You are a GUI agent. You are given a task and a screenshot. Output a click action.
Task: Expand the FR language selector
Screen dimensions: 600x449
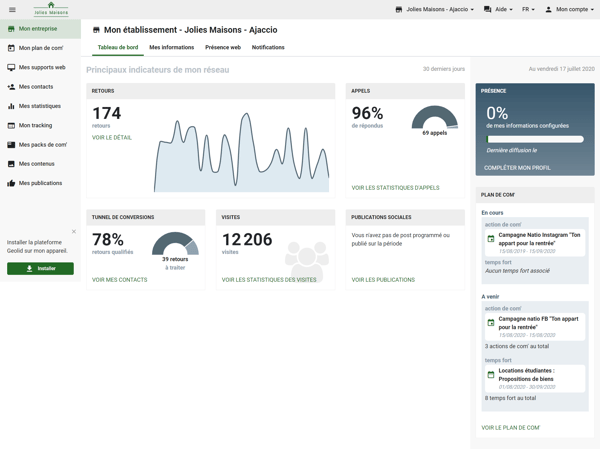[x=528, y=10]
